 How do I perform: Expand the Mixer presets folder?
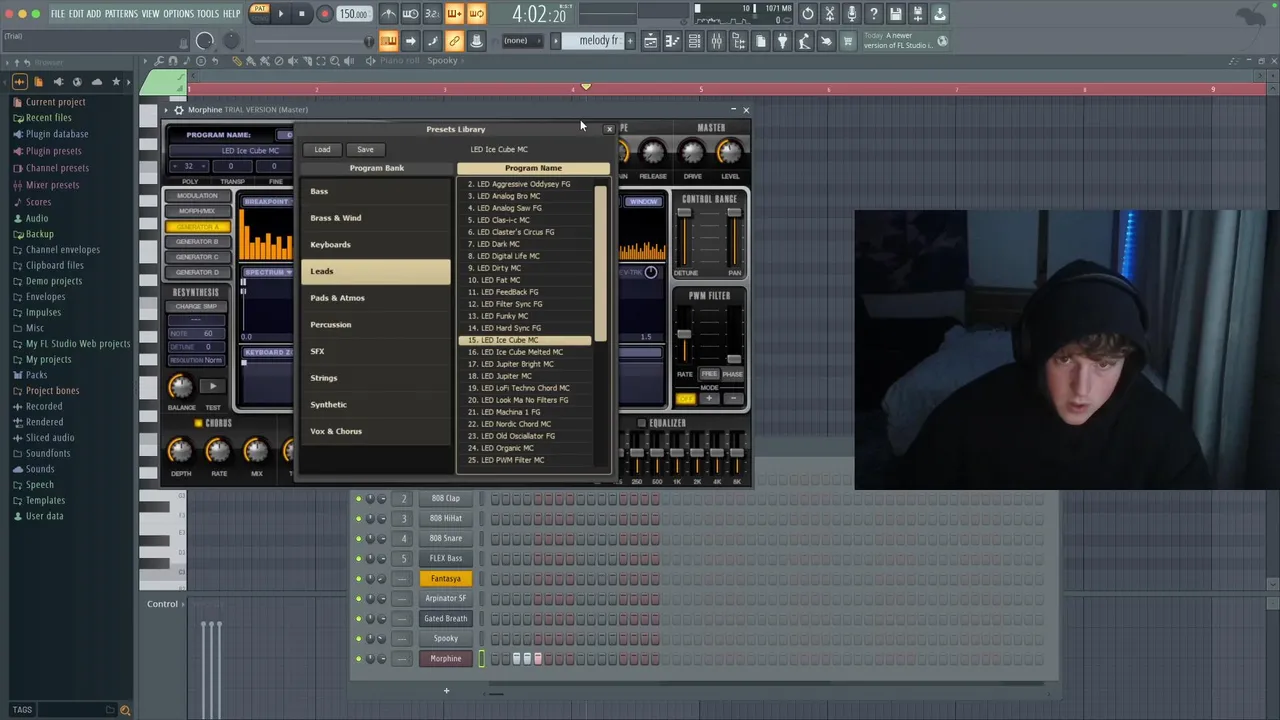coord(52,185)
